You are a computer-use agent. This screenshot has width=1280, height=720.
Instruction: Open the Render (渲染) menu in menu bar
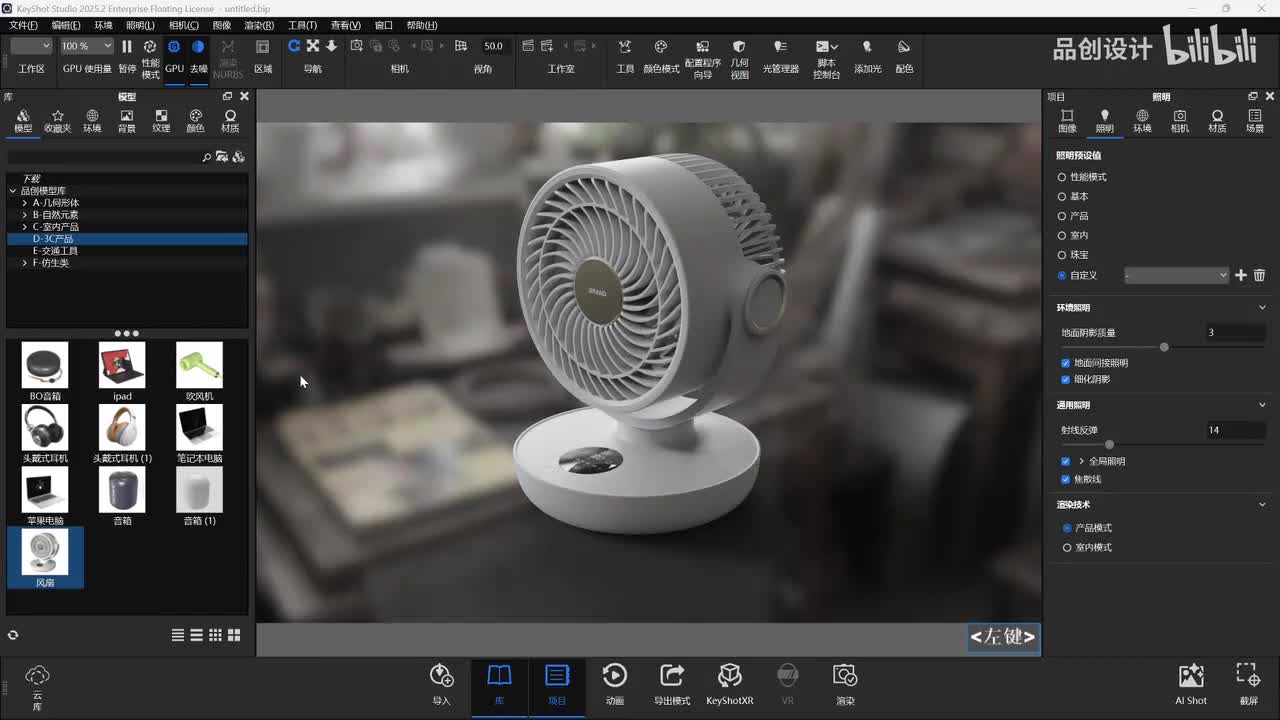(258, 25)
